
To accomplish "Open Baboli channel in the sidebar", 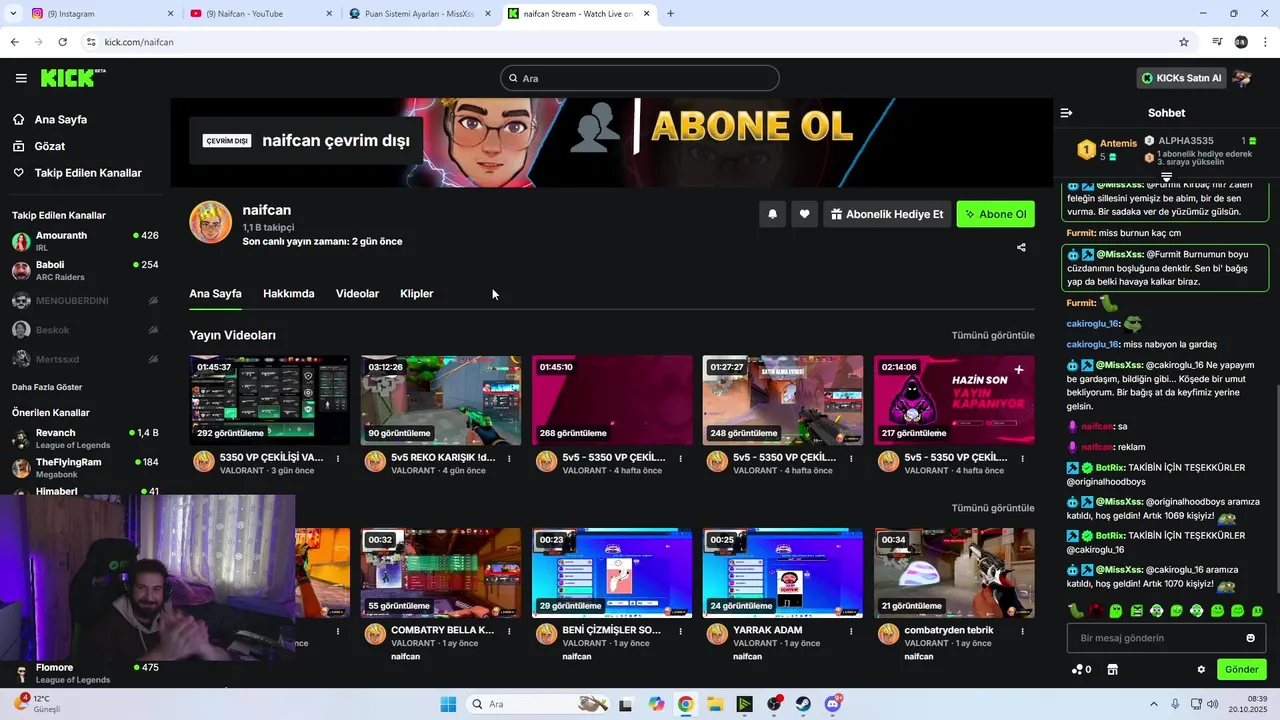I will point(85,270).
